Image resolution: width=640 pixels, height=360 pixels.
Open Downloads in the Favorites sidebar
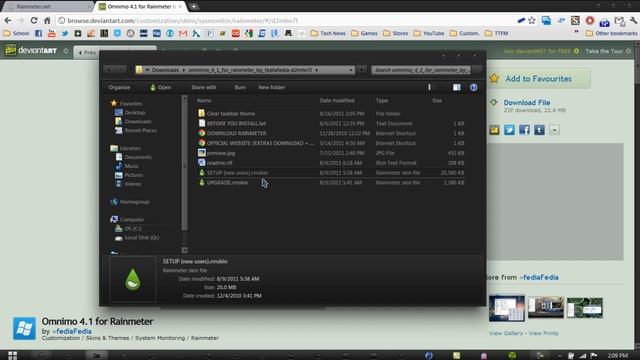click(x=138, y=121)
